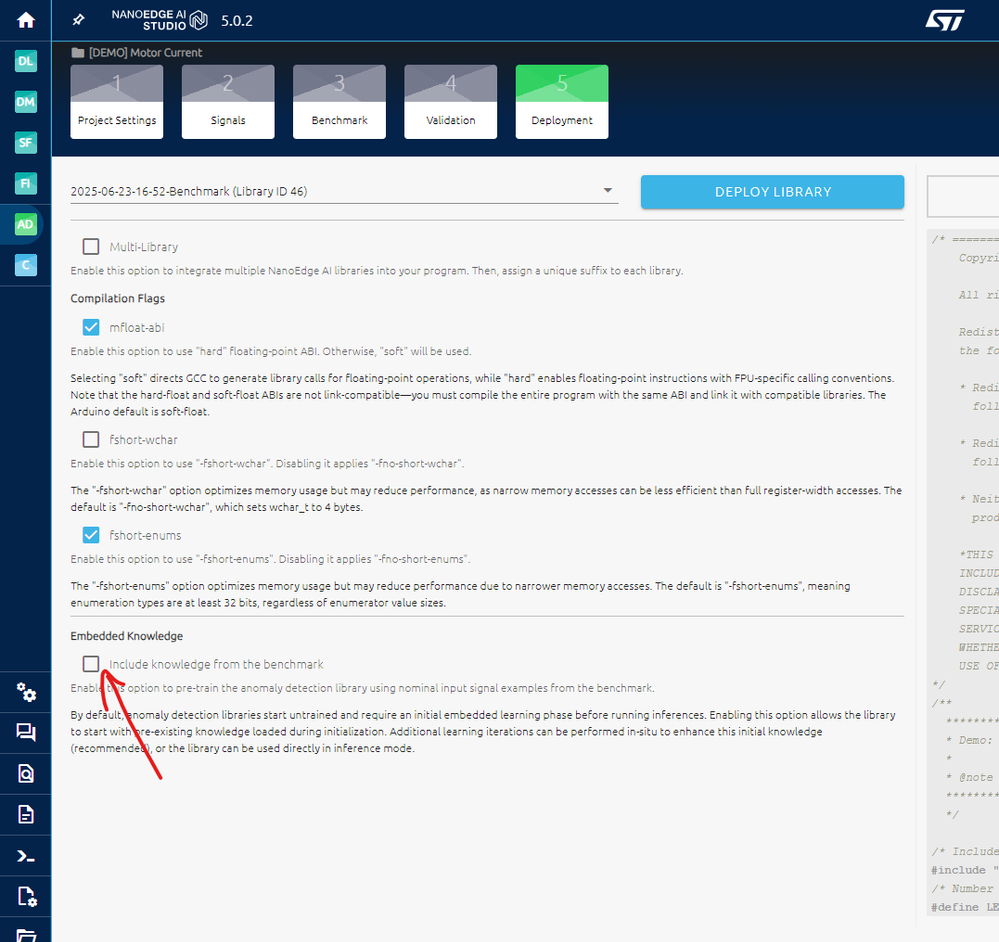Open the DL sidebar module
The image size is (999, 942).
point(25,61)
